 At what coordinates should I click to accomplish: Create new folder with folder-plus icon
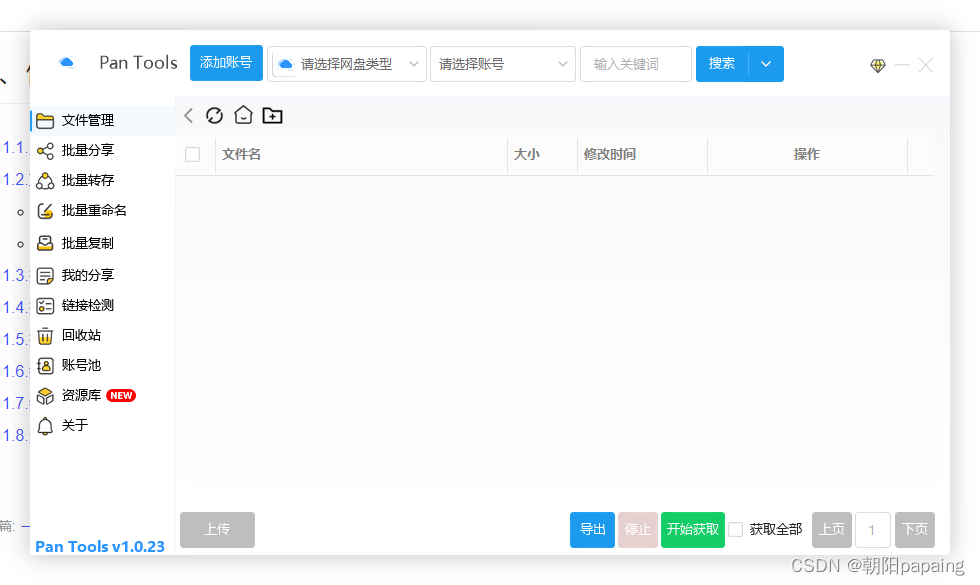[x=272, y=116]
